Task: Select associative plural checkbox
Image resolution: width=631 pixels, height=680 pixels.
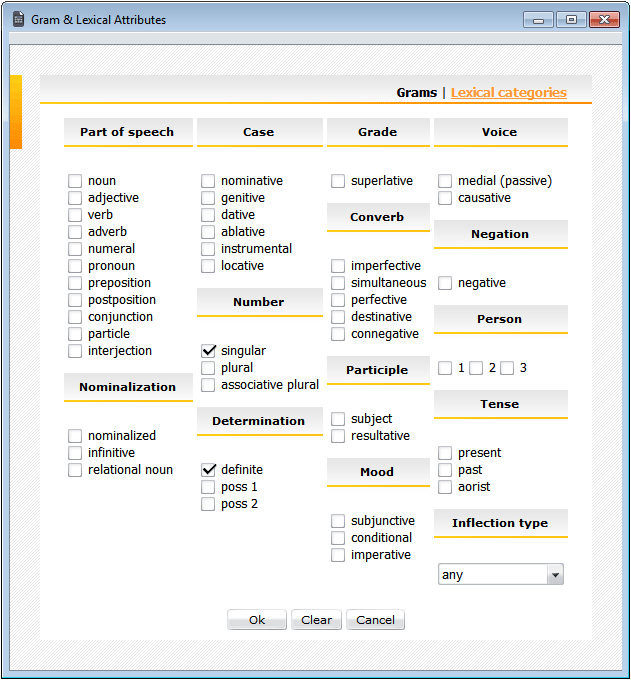Action: [208, 385]
